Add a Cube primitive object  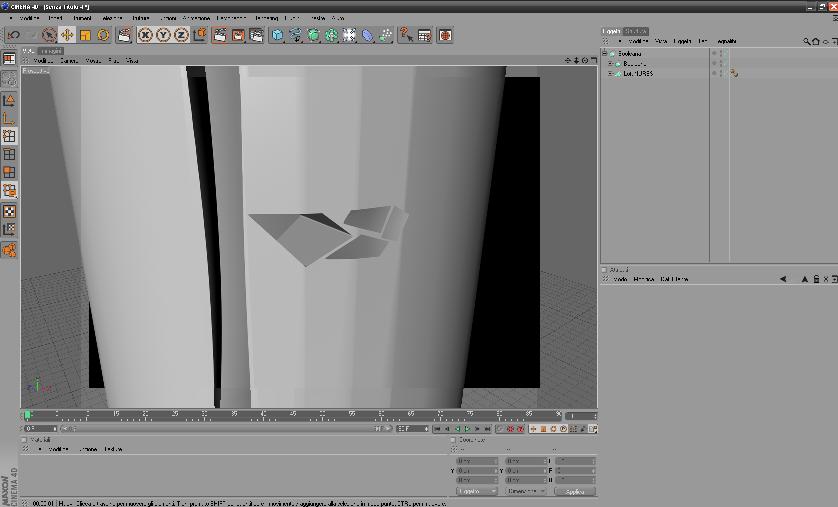click(x=277, y=35)
